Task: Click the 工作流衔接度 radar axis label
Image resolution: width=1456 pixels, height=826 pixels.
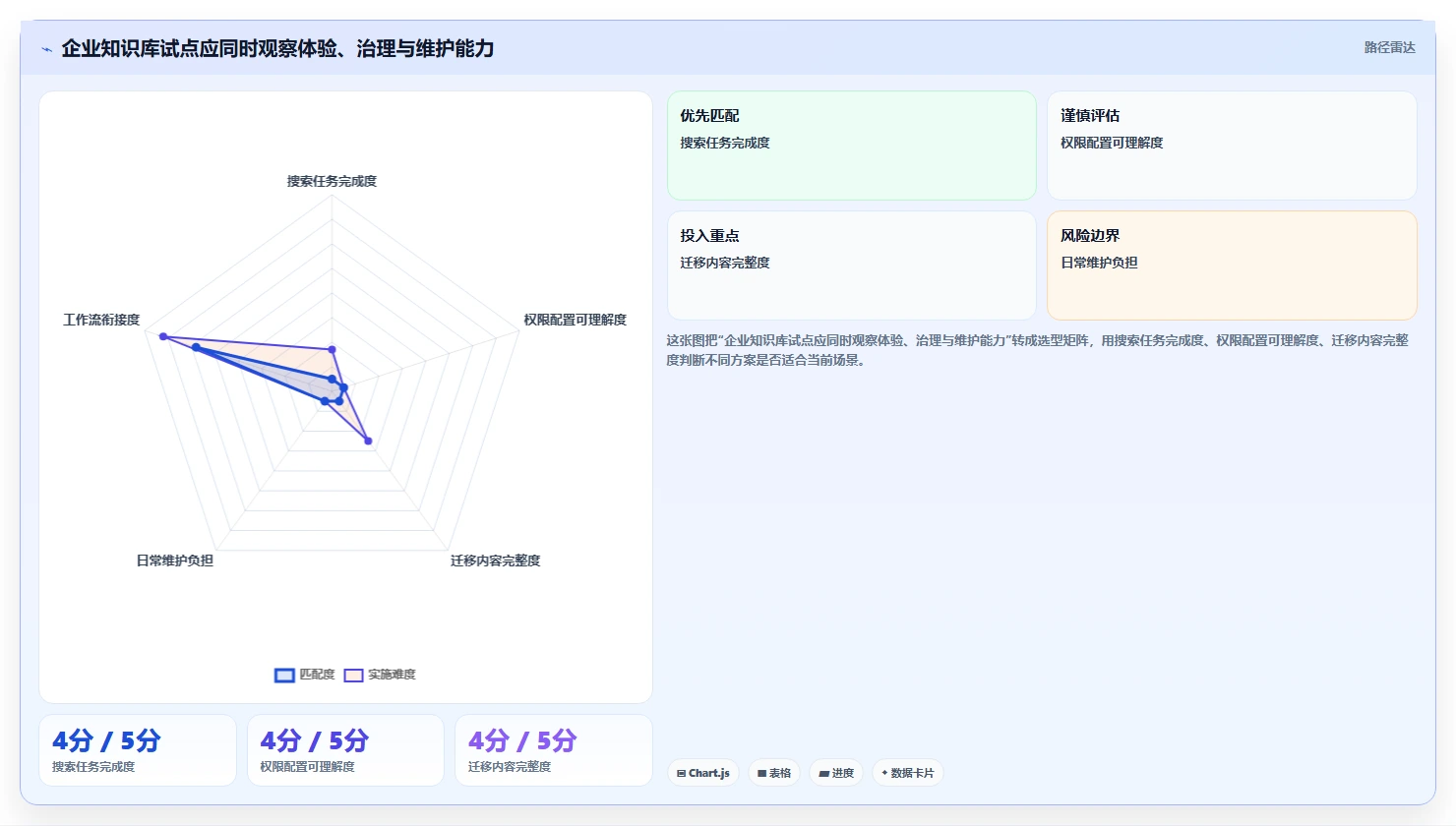Action: tap(101, 320)
